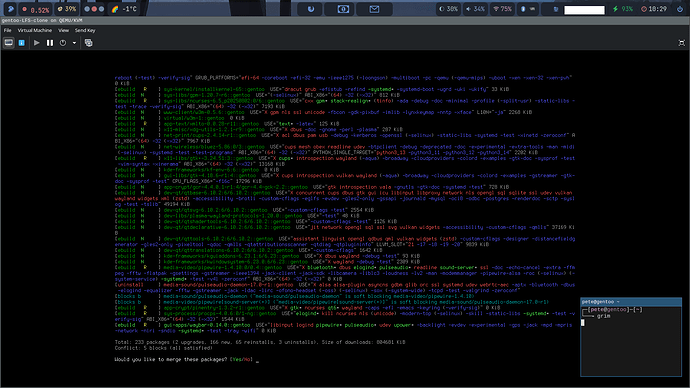Show the graphical console view
The width and height of the screenshot is (690, 388).
8,43
